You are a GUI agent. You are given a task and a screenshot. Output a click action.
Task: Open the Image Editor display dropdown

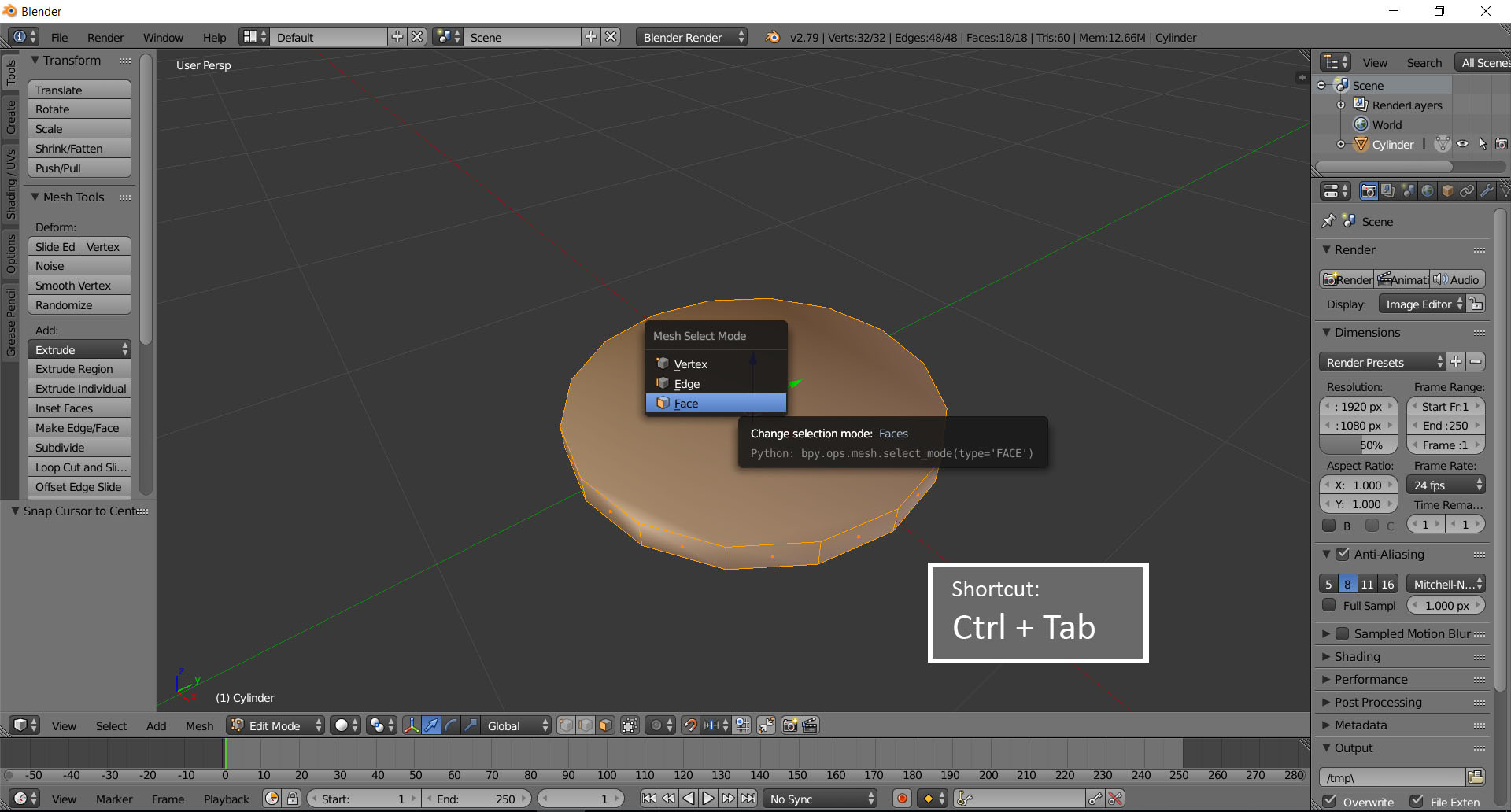pos(1422,304)
